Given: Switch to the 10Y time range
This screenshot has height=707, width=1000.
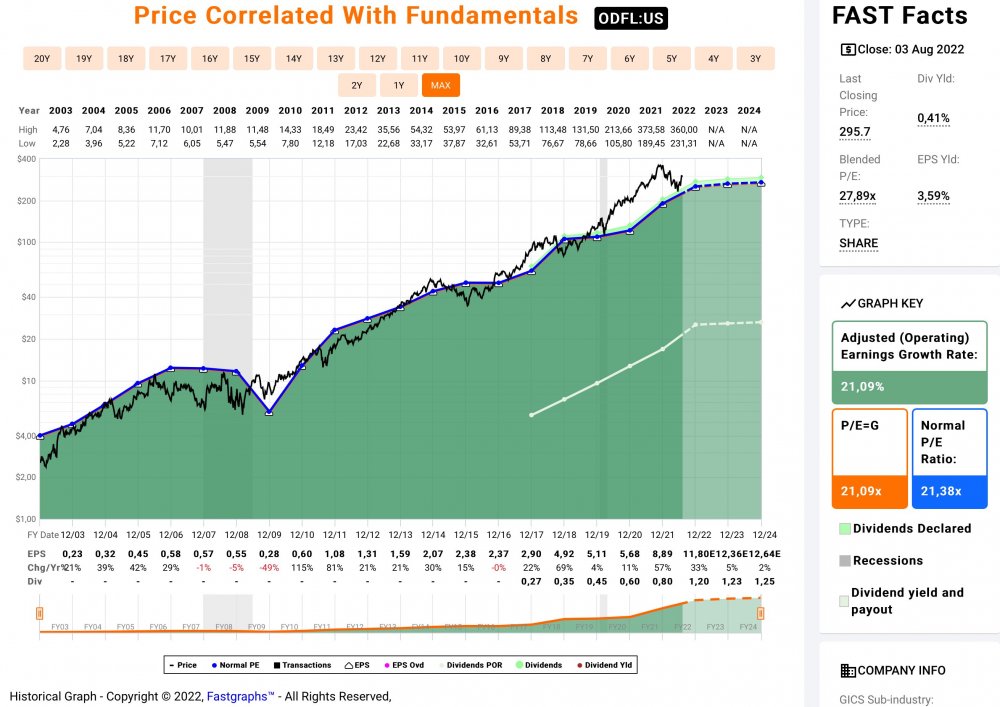Looking at the screenshot, I should [x=461, y=58].
